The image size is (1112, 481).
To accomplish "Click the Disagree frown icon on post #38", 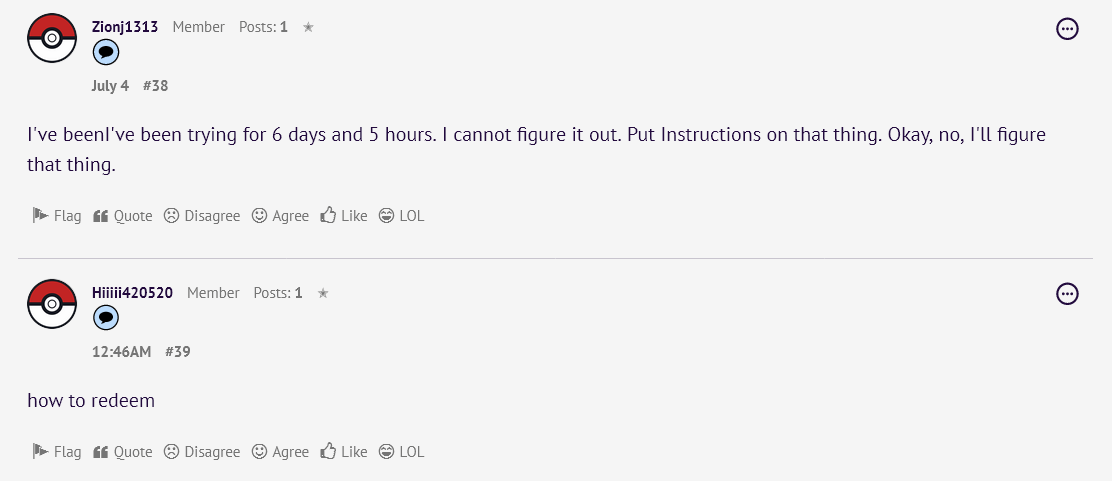I will tap(171, 215).
